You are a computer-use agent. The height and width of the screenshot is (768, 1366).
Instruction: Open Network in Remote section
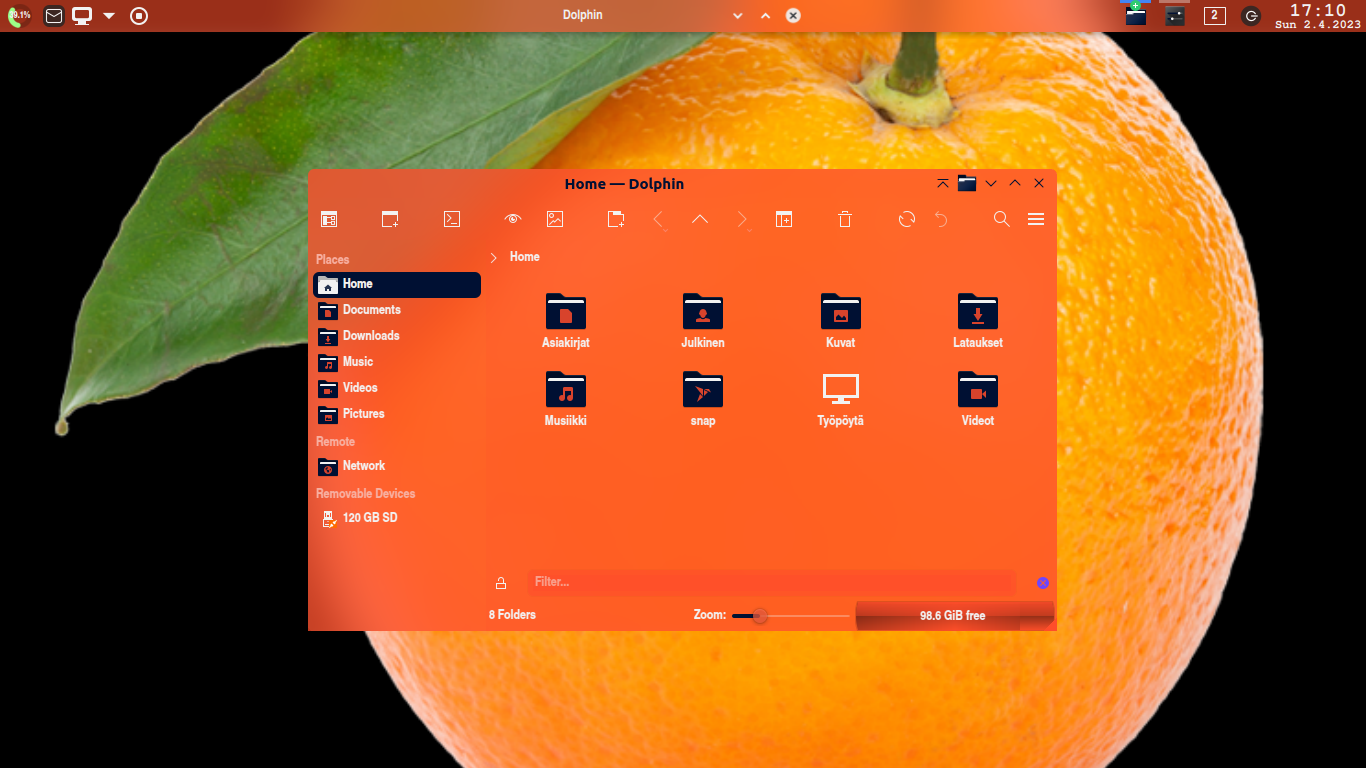397,466
